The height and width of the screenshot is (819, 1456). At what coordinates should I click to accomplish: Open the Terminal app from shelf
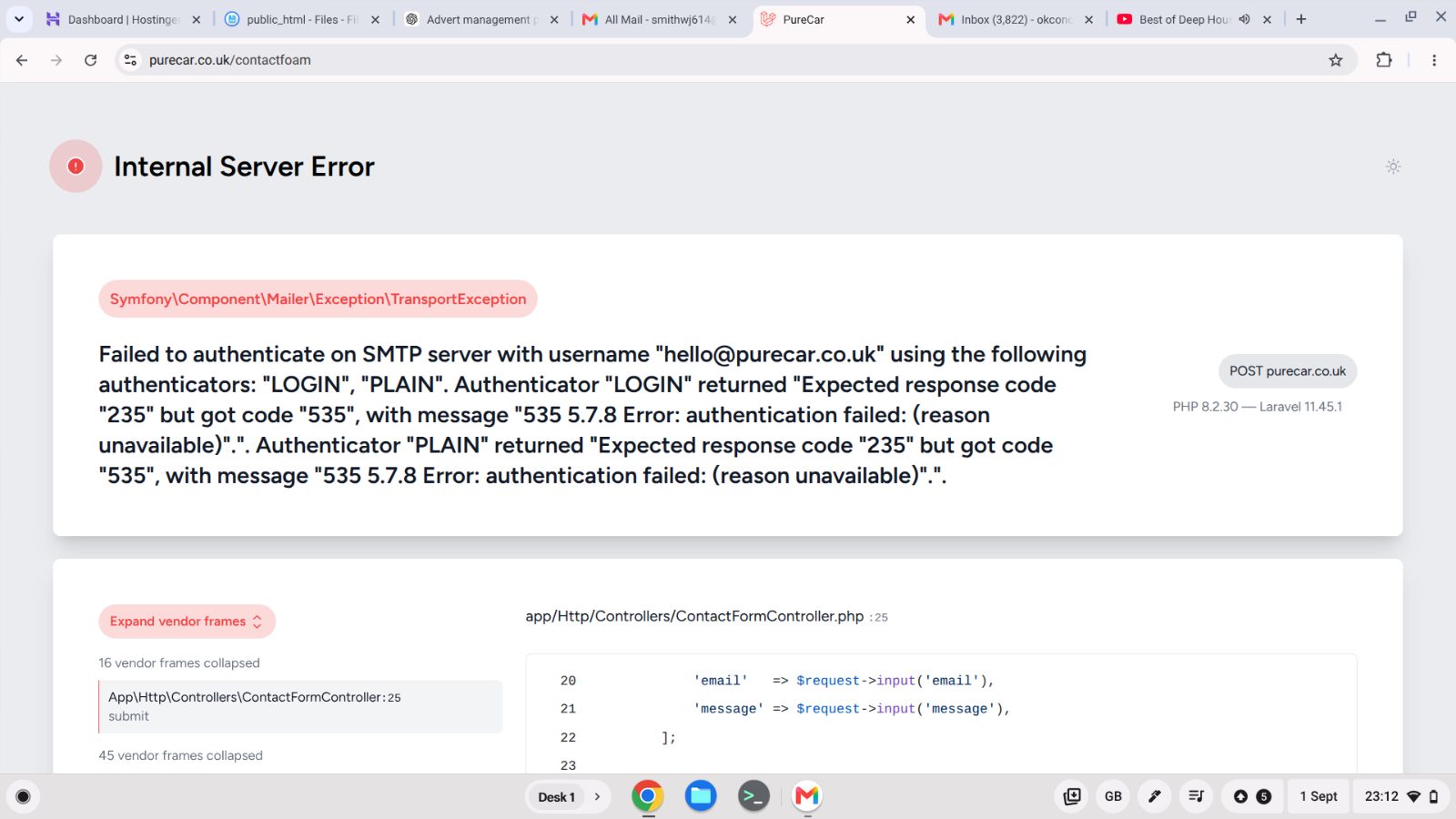753,796
